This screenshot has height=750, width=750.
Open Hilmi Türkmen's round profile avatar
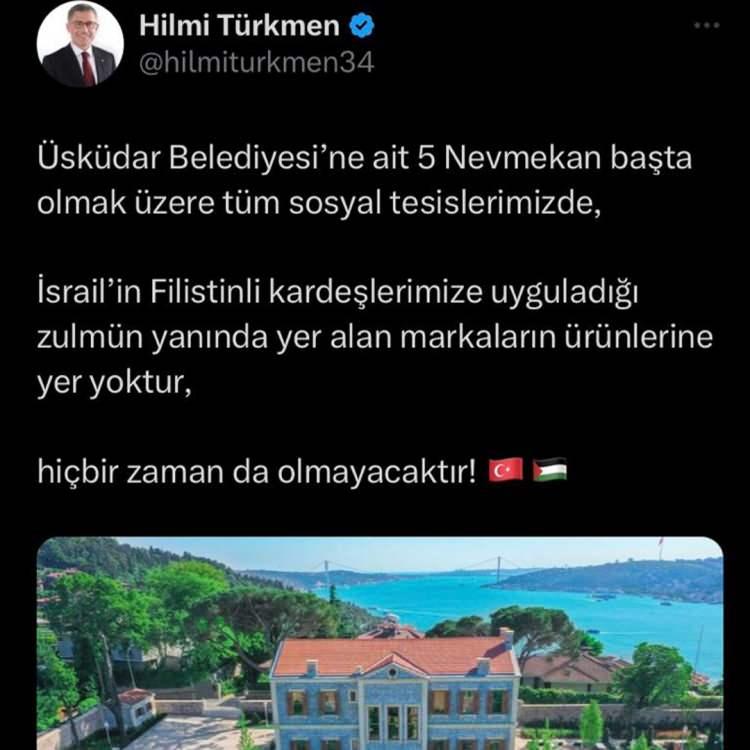coord(80,44)
